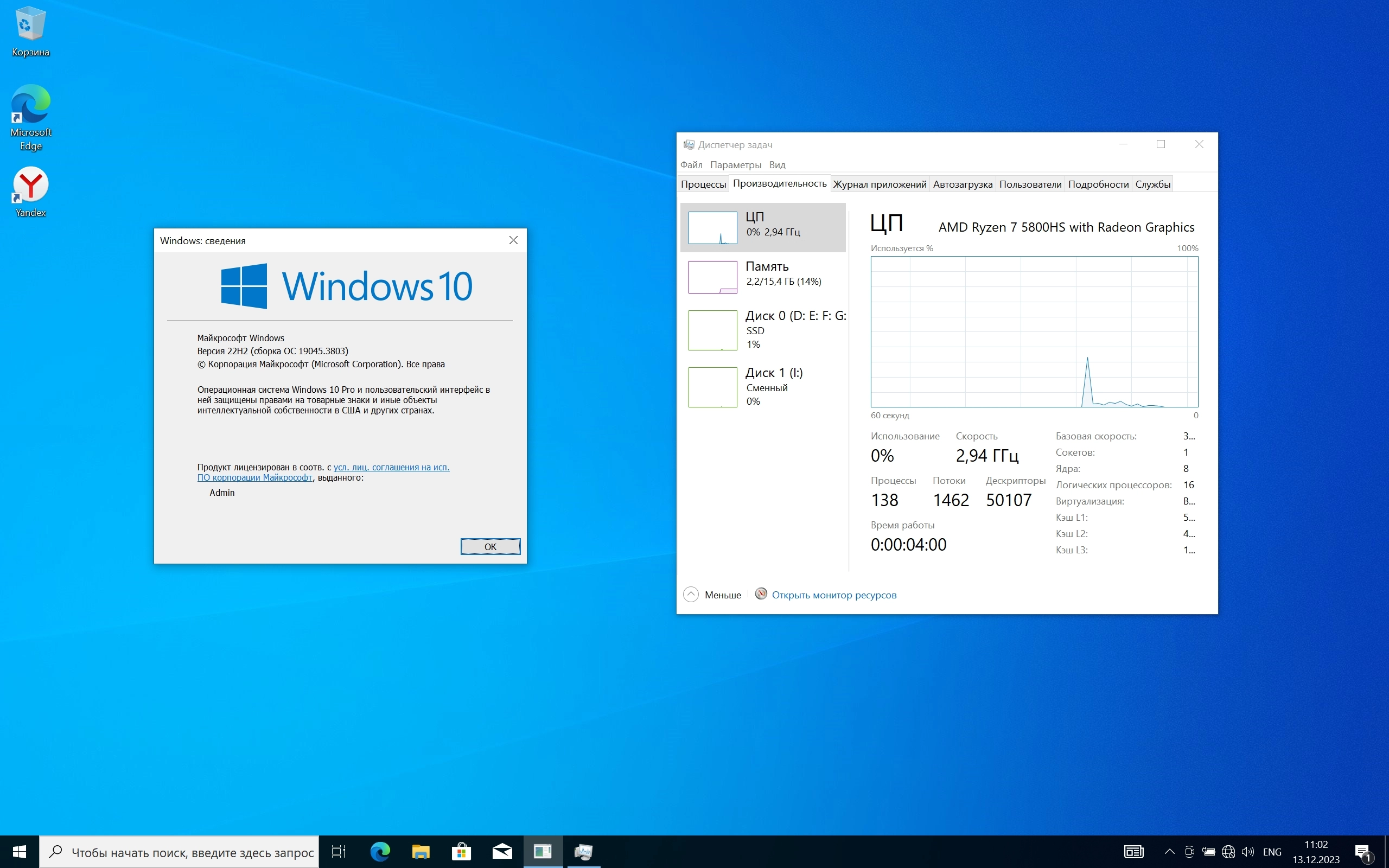Click File Explorer icon in the taskbar
This screenshot has height=868, width=1389.
pos(420,851)
